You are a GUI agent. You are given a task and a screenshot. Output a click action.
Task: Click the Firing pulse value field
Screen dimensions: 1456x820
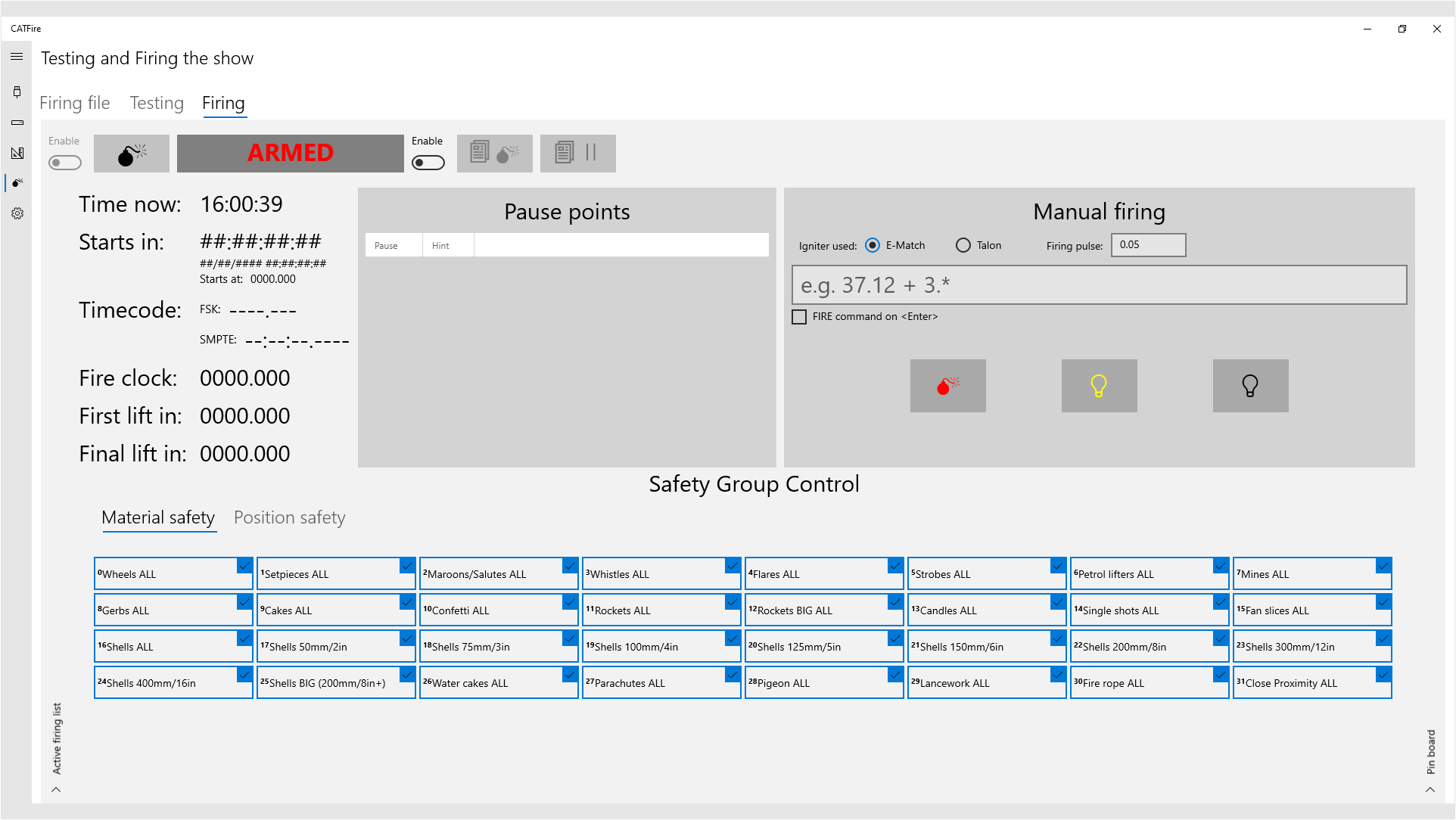1147,245
